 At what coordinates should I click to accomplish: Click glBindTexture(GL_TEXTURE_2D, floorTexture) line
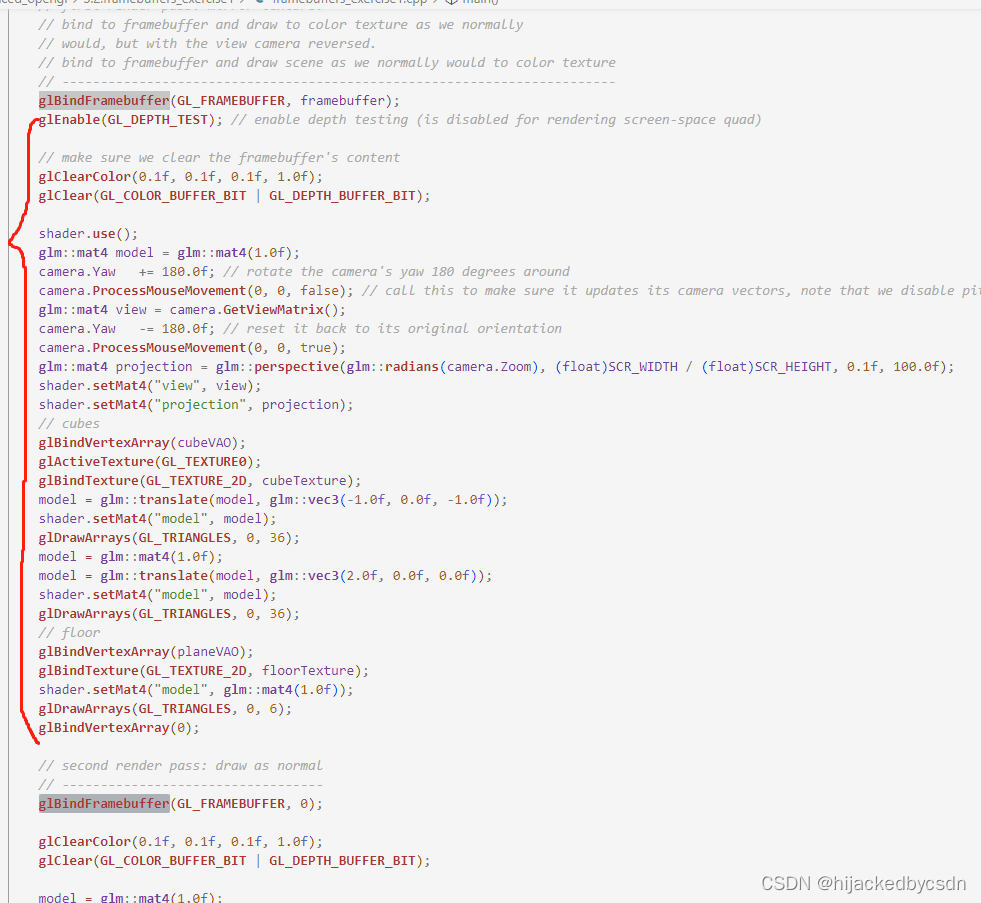tap(204, 671)
